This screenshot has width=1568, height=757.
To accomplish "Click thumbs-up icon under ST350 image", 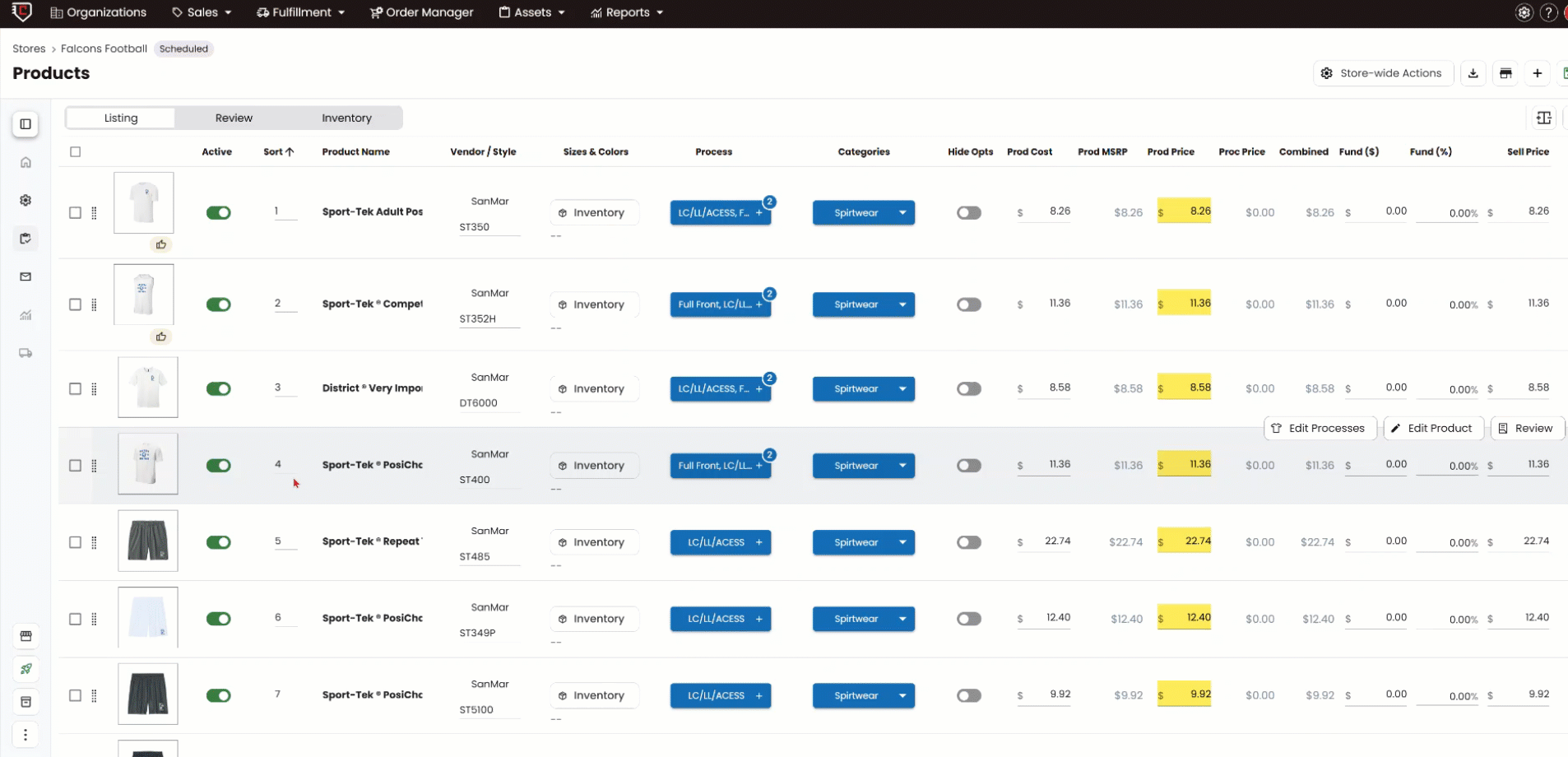I will pyautogui.click(x=161, y=244).
